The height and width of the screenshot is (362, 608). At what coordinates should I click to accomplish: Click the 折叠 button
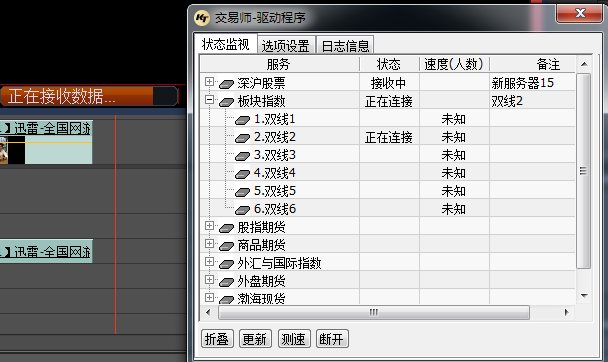point(217,339)
